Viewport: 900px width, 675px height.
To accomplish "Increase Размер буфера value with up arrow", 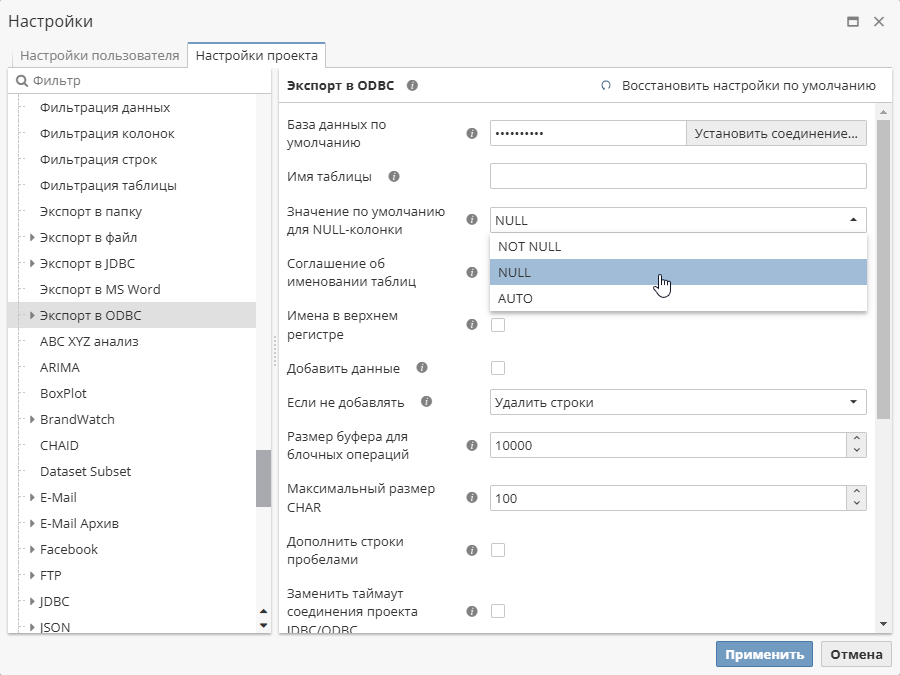I will pyautogui.click(x=856, y=439).
